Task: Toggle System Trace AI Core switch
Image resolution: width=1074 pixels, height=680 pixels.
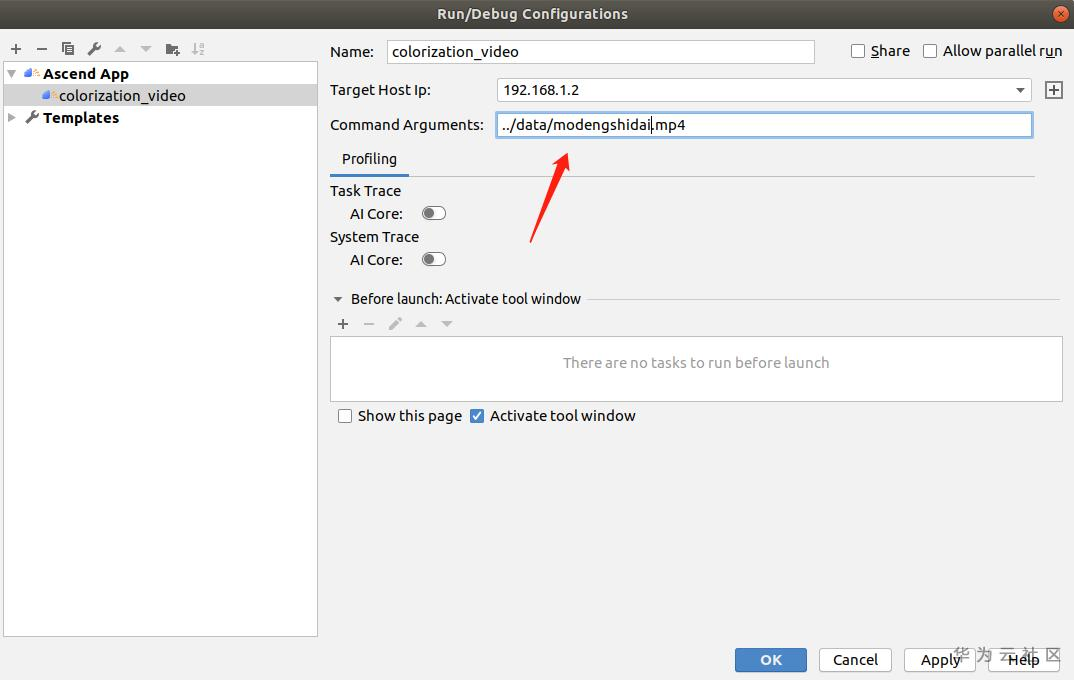Action: point(434,260)
